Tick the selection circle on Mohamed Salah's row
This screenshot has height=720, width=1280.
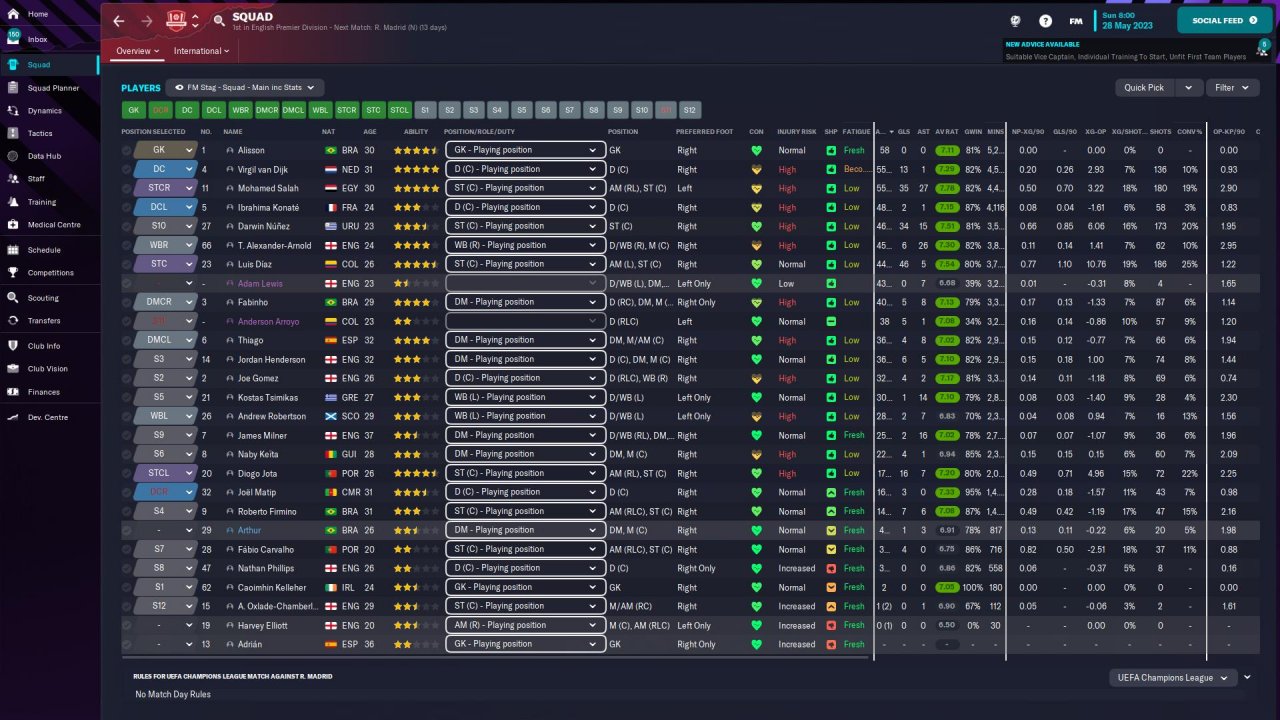[x=127, y=188]
